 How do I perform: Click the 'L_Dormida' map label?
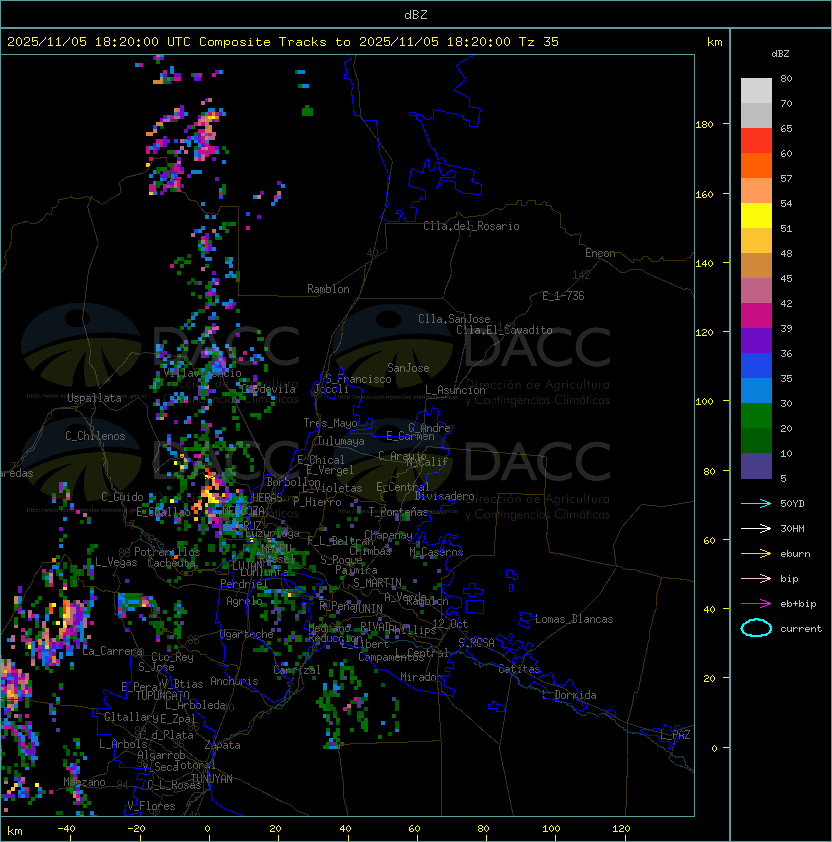(x=569, y=695)
